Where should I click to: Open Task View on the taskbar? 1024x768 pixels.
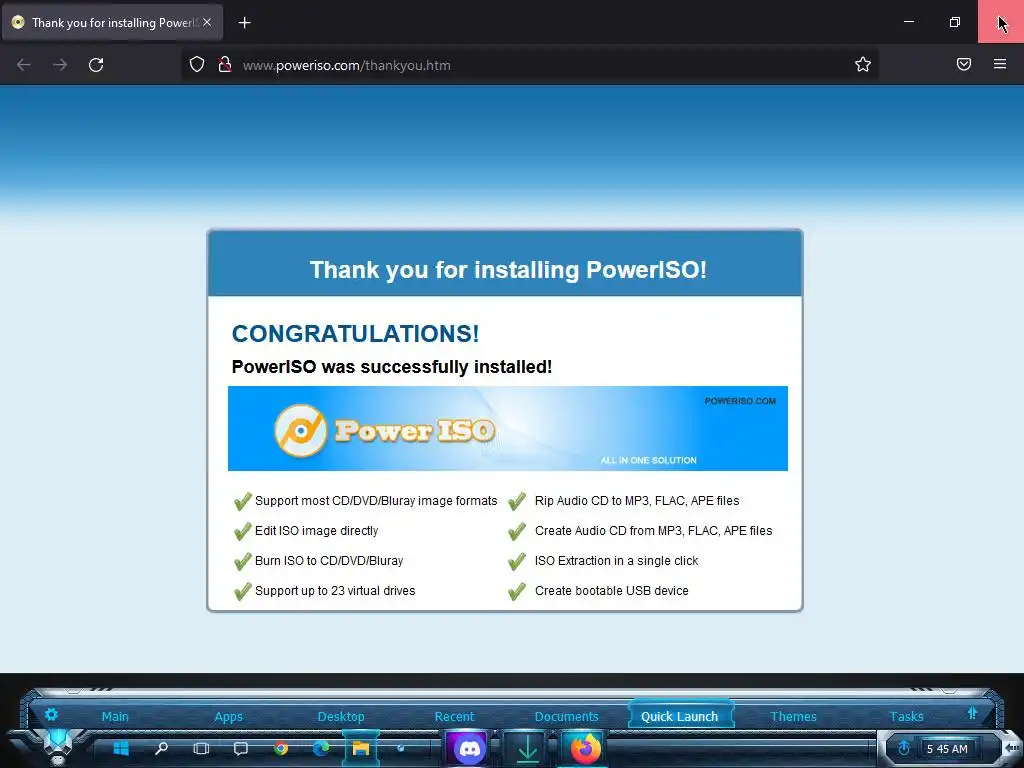(201, 748)
